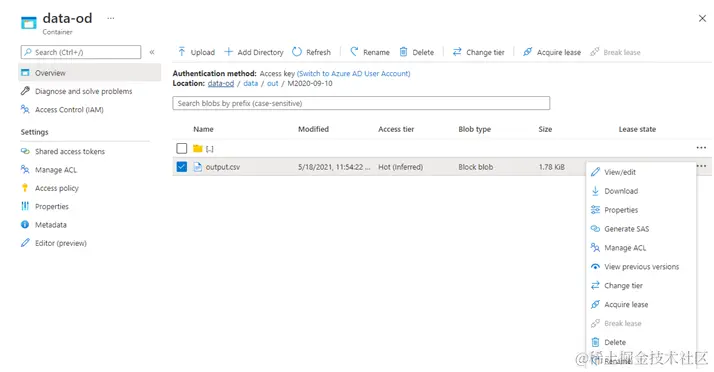The width and height of the screenshot is (714, 372).
Task: Open the [..] parent folder
Action: [209, 149]
